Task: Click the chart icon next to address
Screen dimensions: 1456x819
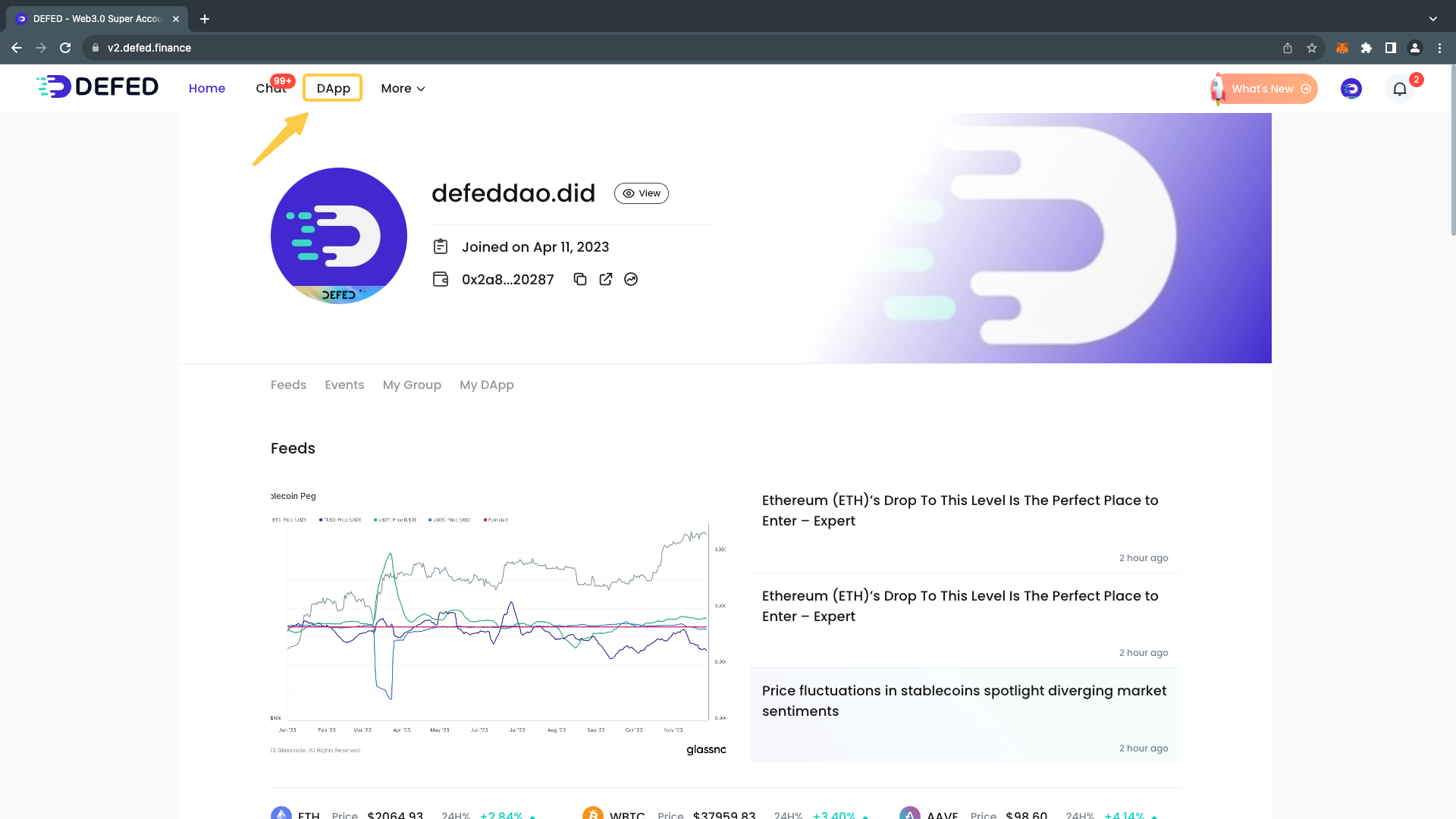Action: point(631,279)
